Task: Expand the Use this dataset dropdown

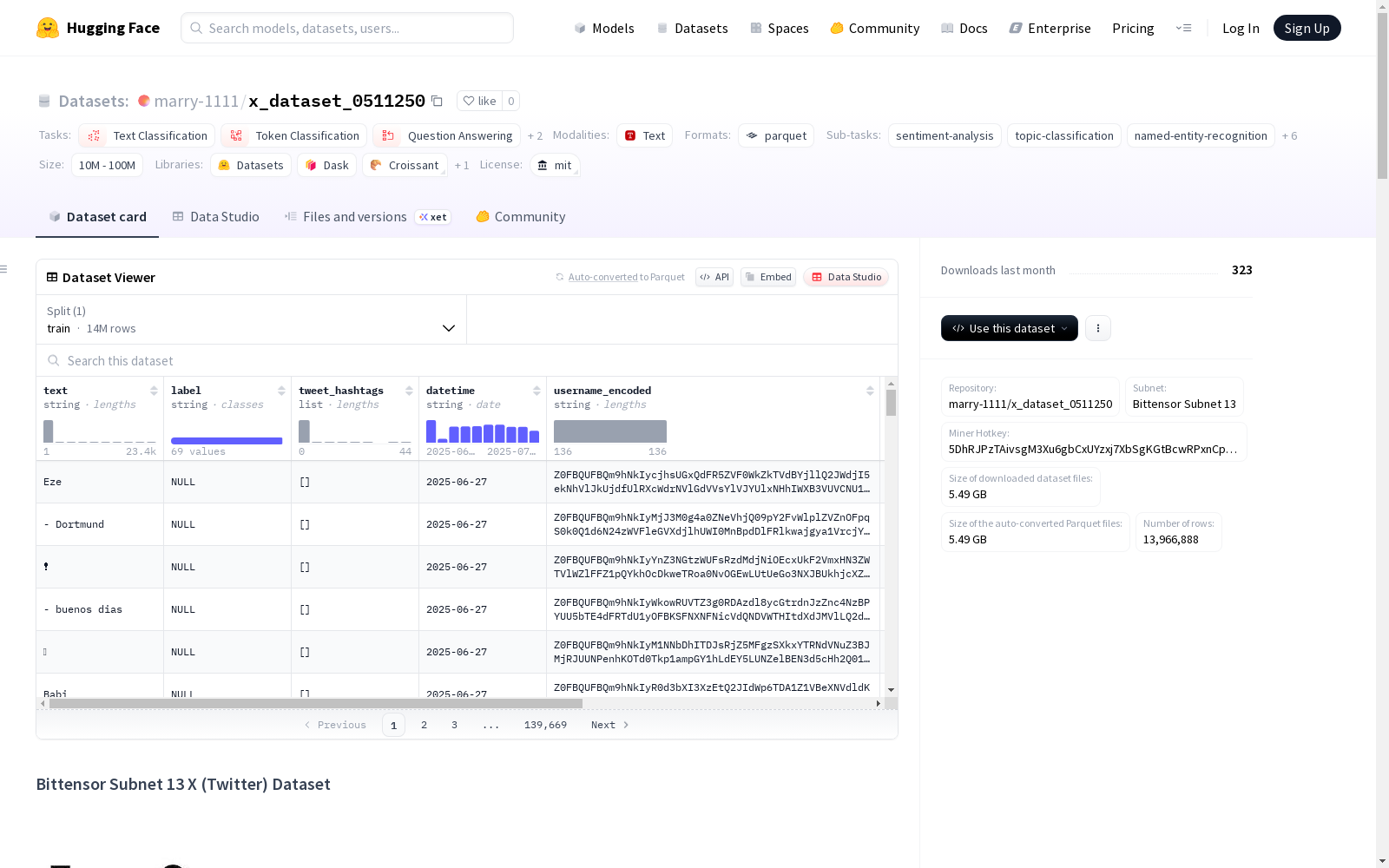Action: pos(1010,328)
